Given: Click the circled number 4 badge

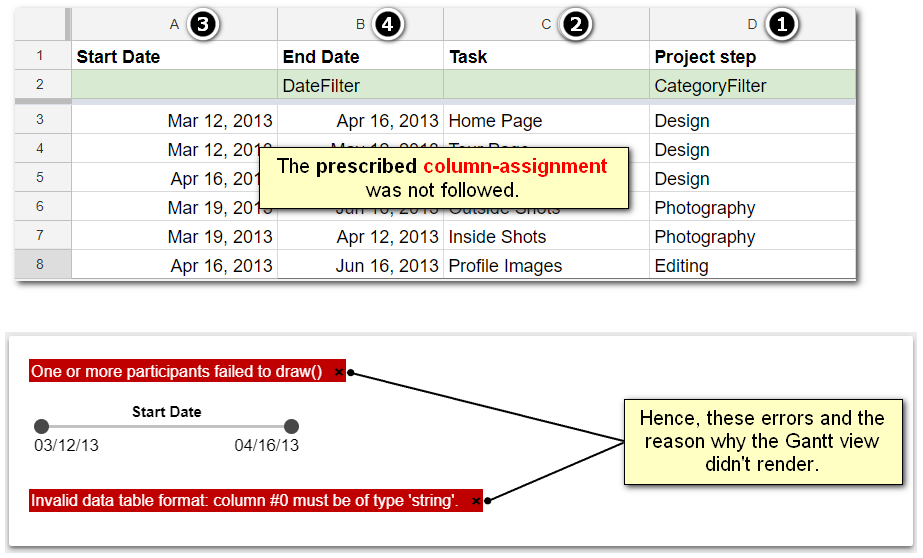Looking at the screenshot, I should click(387, 25).
